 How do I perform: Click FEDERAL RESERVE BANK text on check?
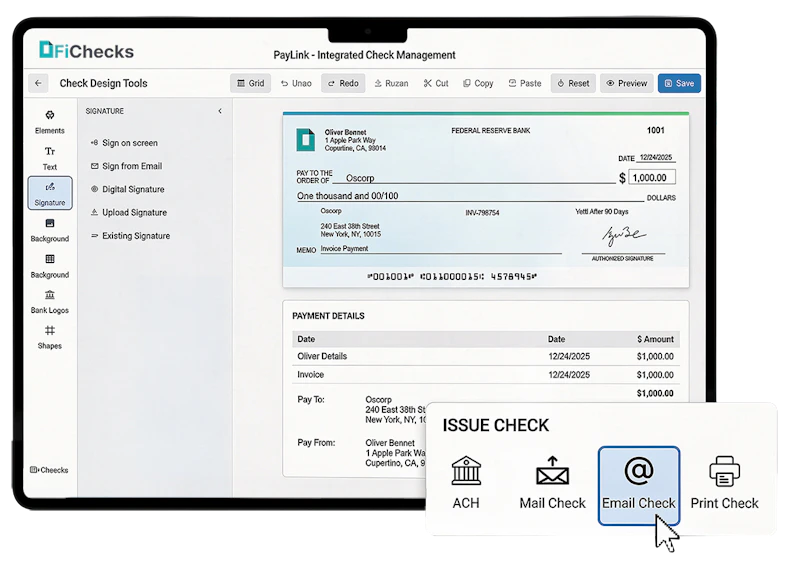point(491,131)
